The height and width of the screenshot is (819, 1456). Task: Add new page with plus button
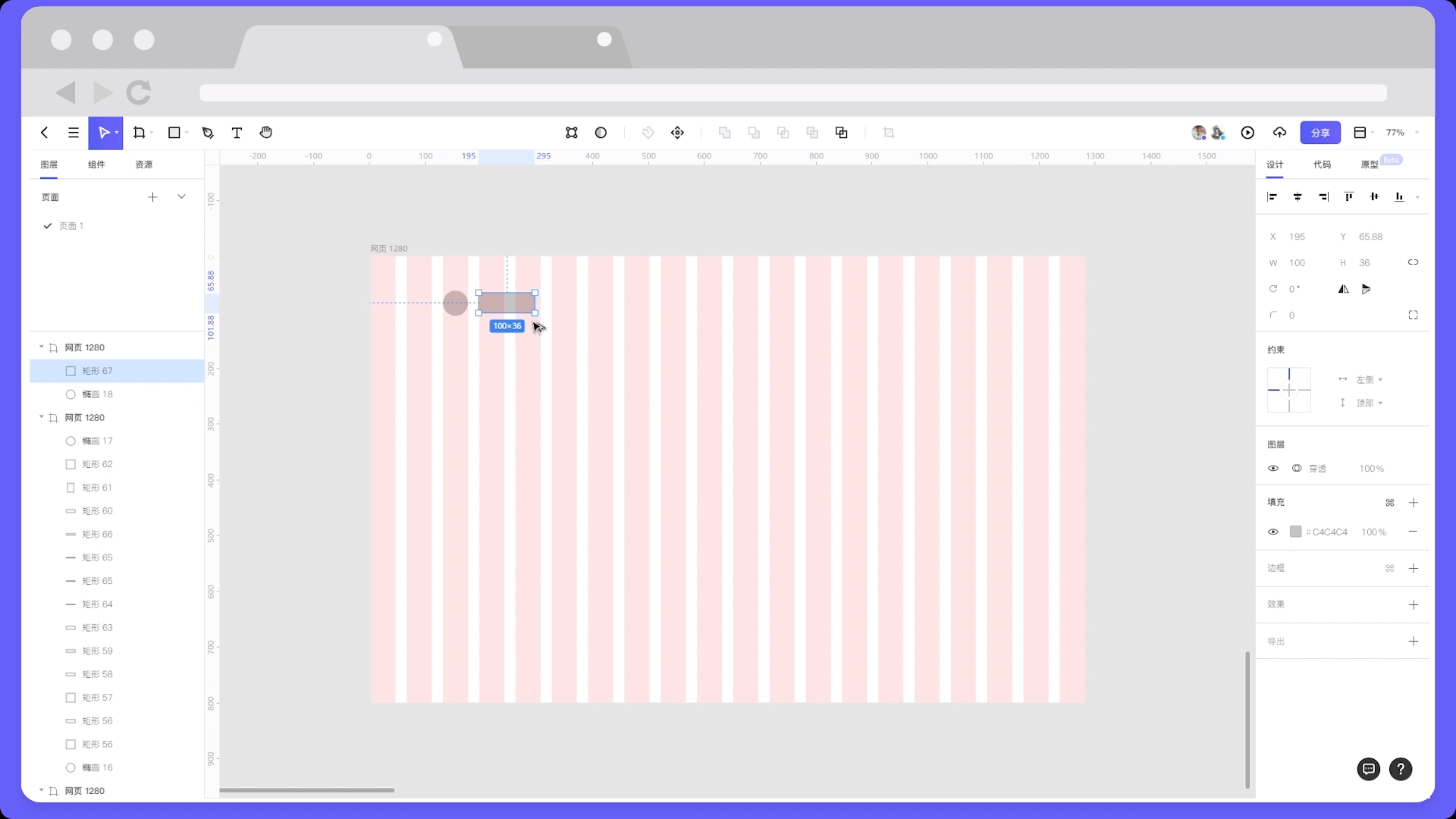152,197
